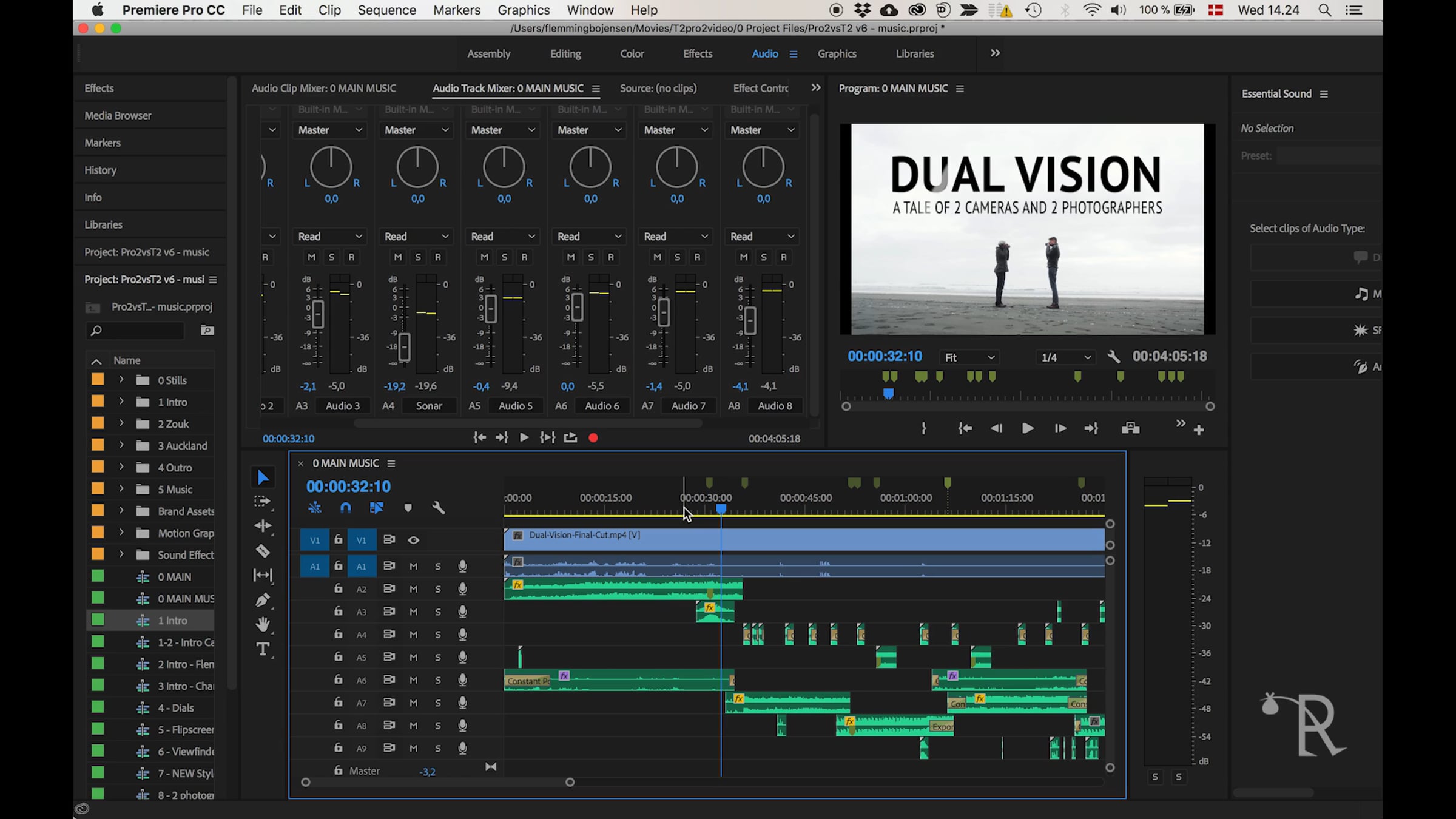Open Timeline Display Settings wrench
The image size is (1456, 819).
(438, 508)
